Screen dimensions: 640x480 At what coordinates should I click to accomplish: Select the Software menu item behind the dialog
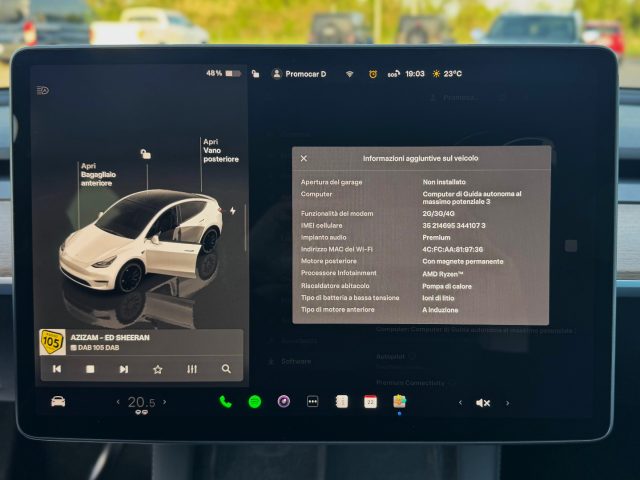click(291, 361)
